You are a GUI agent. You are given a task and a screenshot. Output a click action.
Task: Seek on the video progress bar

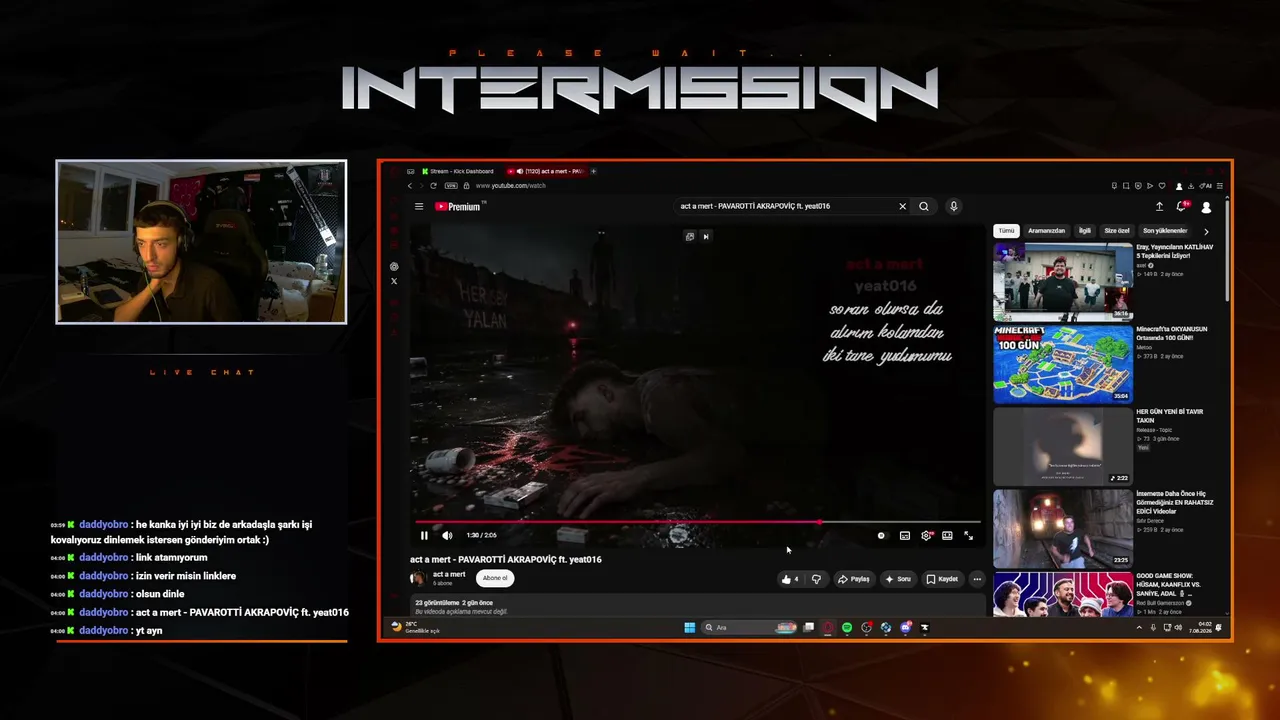pos(697,522)
